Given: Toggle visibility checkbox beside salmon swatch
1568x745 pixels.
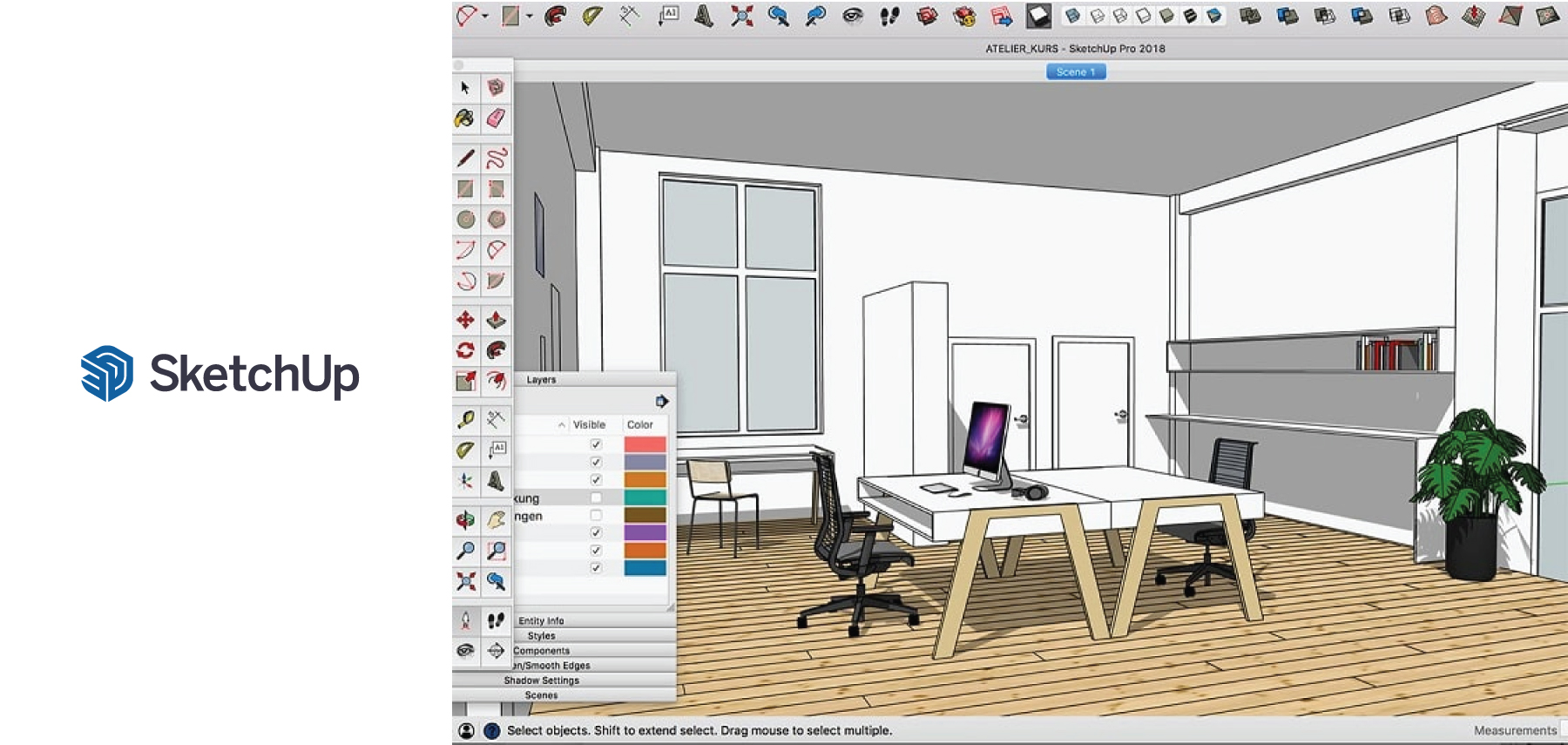Looking at the screenshot, I should [596, 444].
